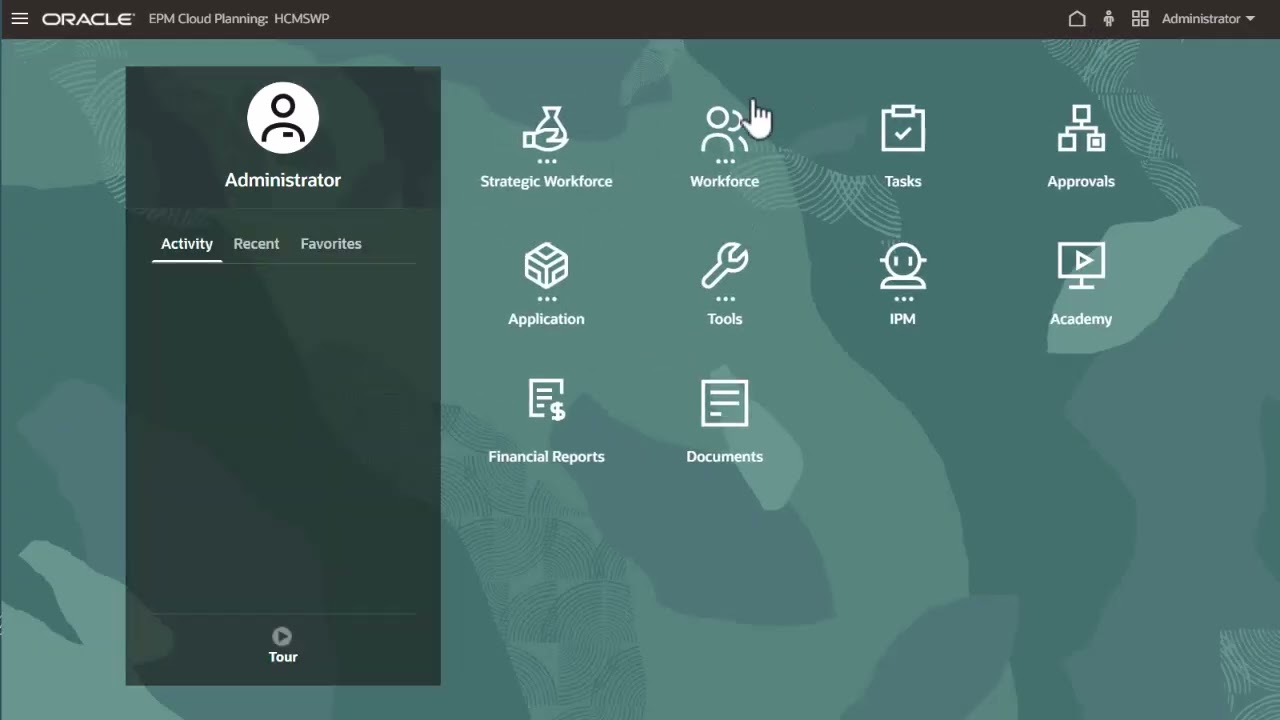Open the Tools wrench icon
The width and height of the screenshot is (1280, 720).
[x=724, y=266]
